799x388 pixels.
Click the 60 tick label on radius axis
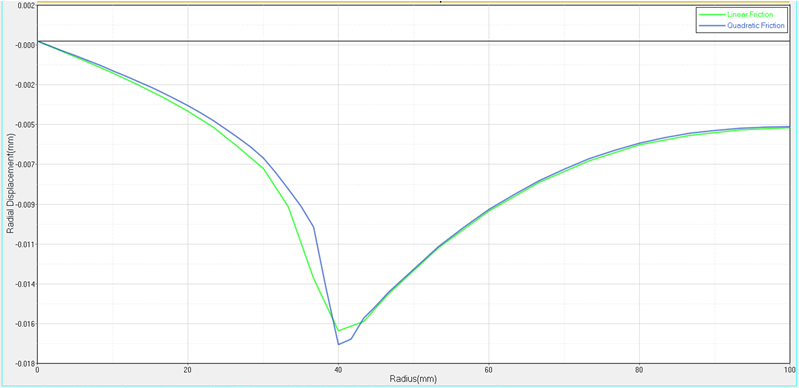pyautogui.click(x=489, y=370)
